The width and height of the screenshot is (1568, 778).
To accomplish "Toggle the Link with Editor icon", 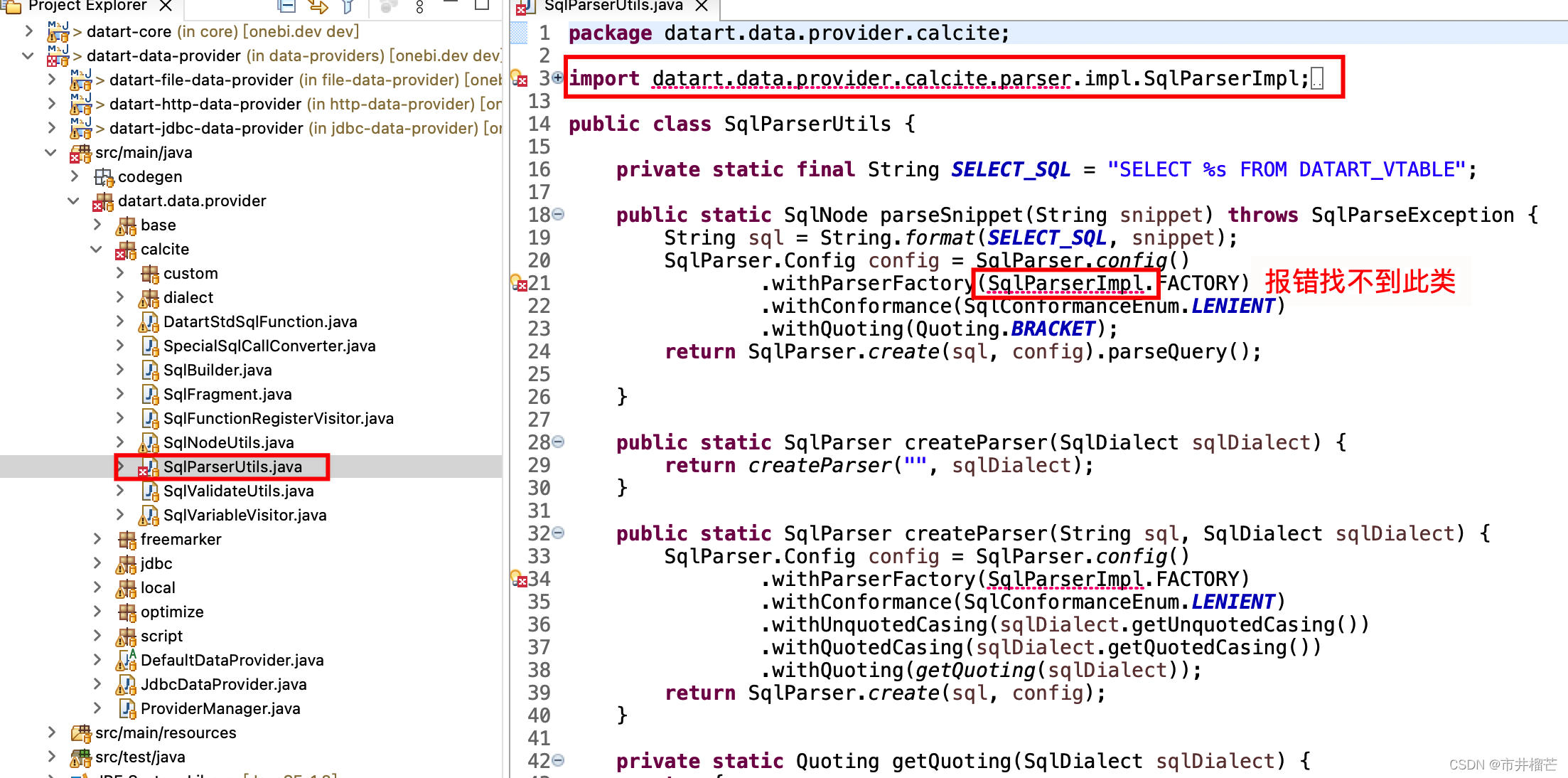I will pyautogui.click(x=318, y=6).
